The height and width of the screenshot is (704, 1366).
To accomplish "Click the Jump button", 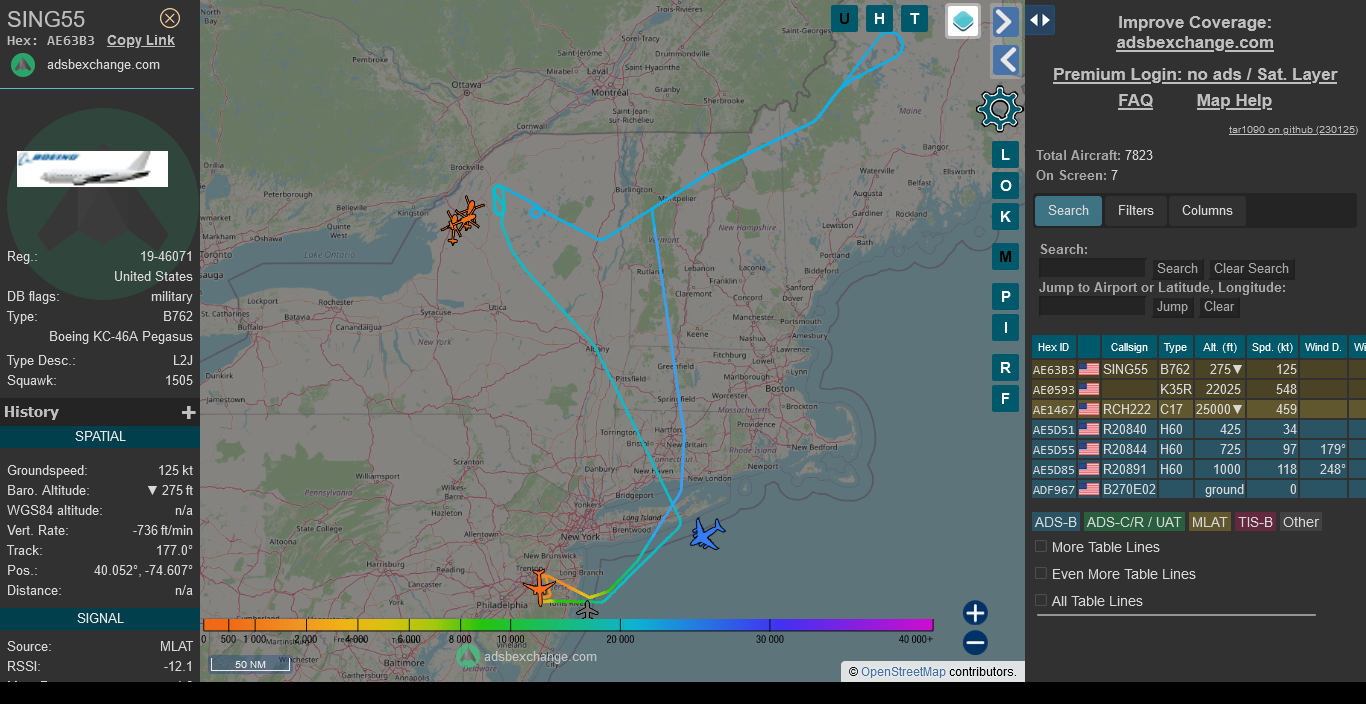I will click(x=1172, y=307).
